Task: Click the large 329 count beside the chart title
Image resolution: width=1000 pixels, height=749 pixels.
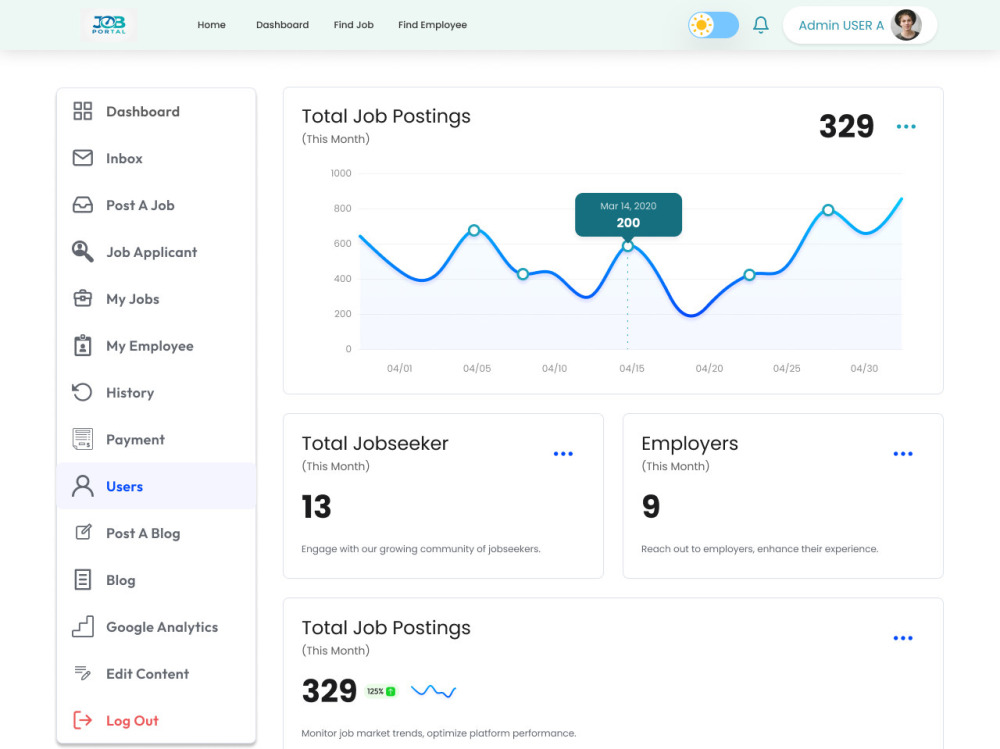Action: pyautogui.click(x=846, y=126)
